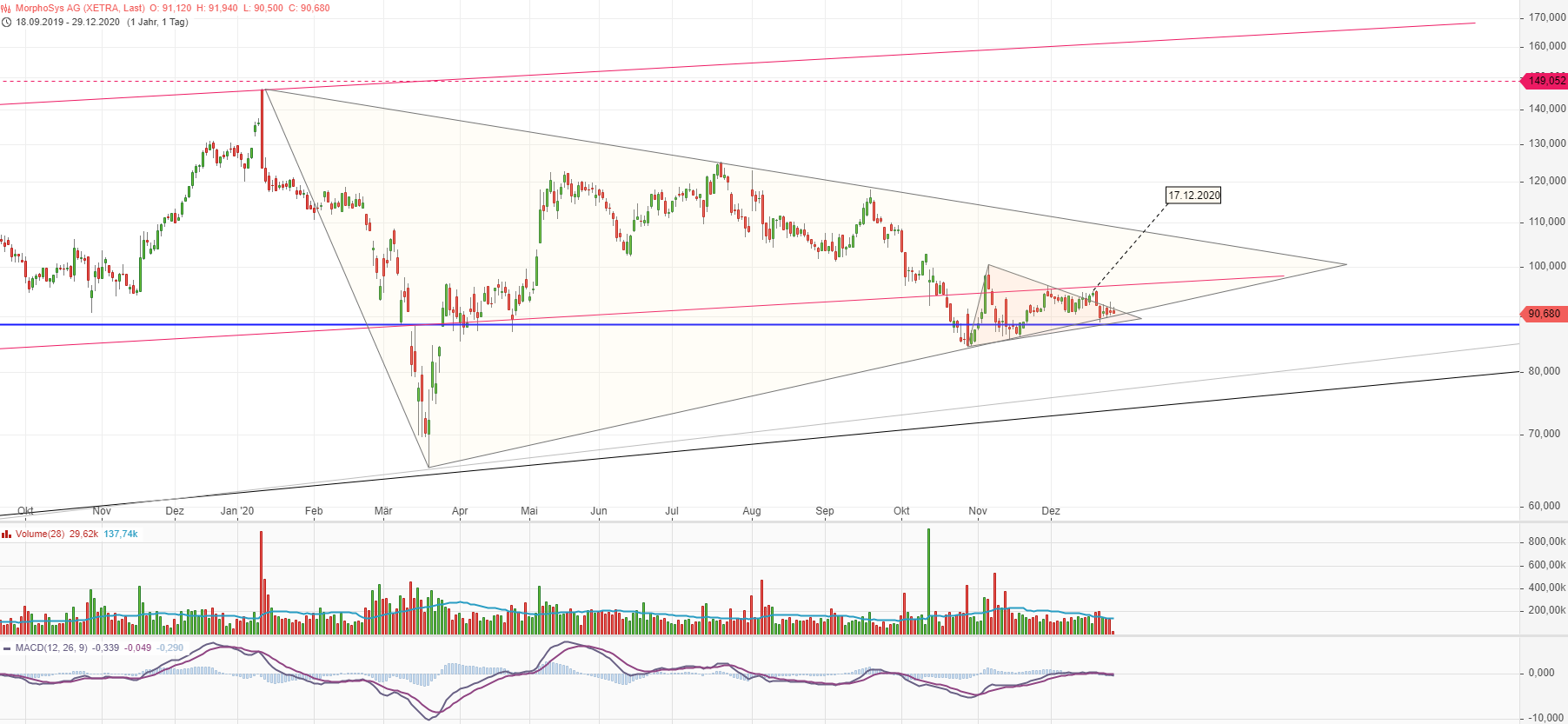Click the 800,00k volume axis label
Image resolution: width=1568 pixels, height=724 pixels.
[x=1547, y=541]
